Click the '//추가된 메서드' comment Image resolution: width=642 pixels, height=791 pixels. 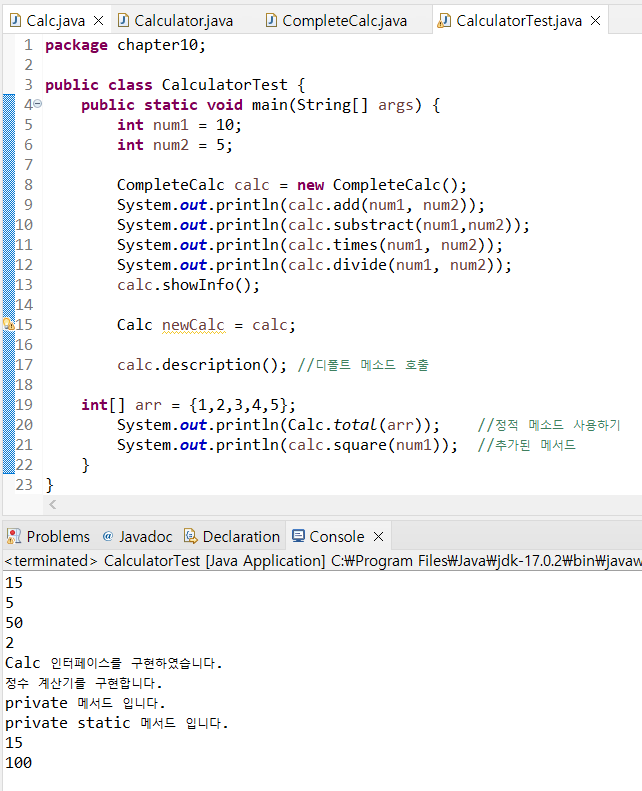pyautogui.click(x=527, y=445)
